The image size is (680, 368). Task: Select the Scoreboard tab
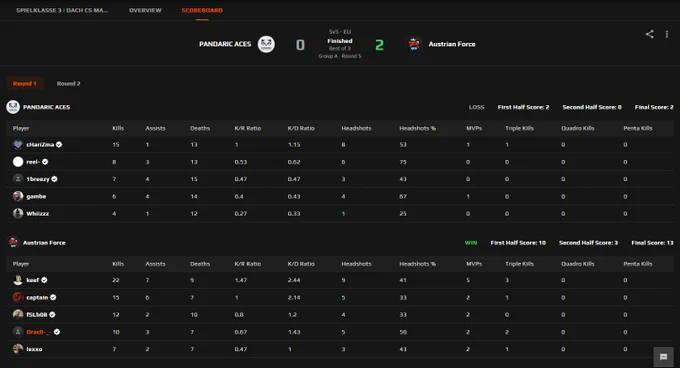pos(202,10)
